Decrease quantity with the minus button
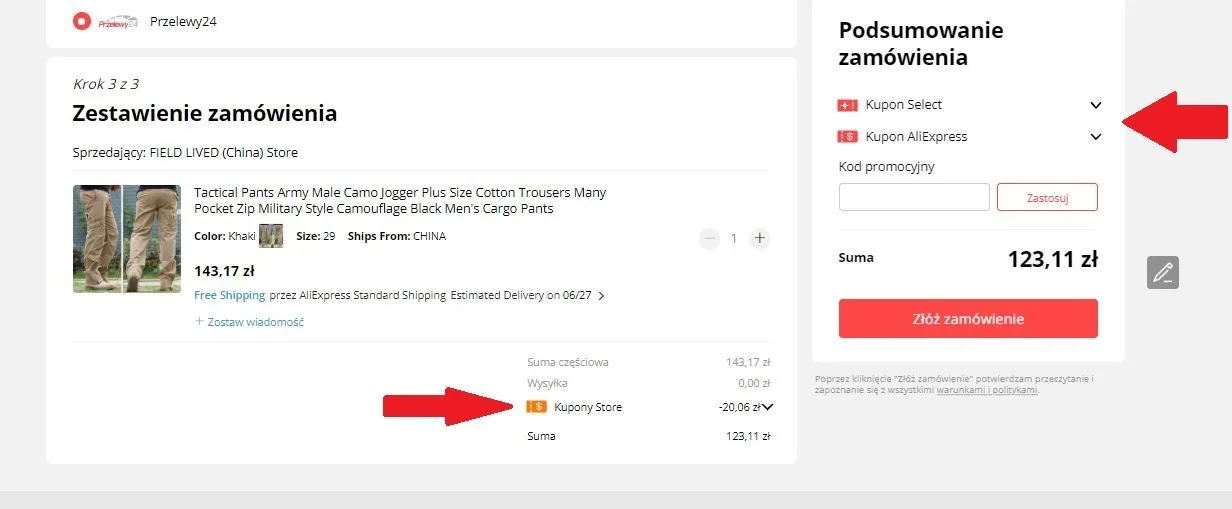This screenshot has width=1232, height=509. click(x=710, y=238)
